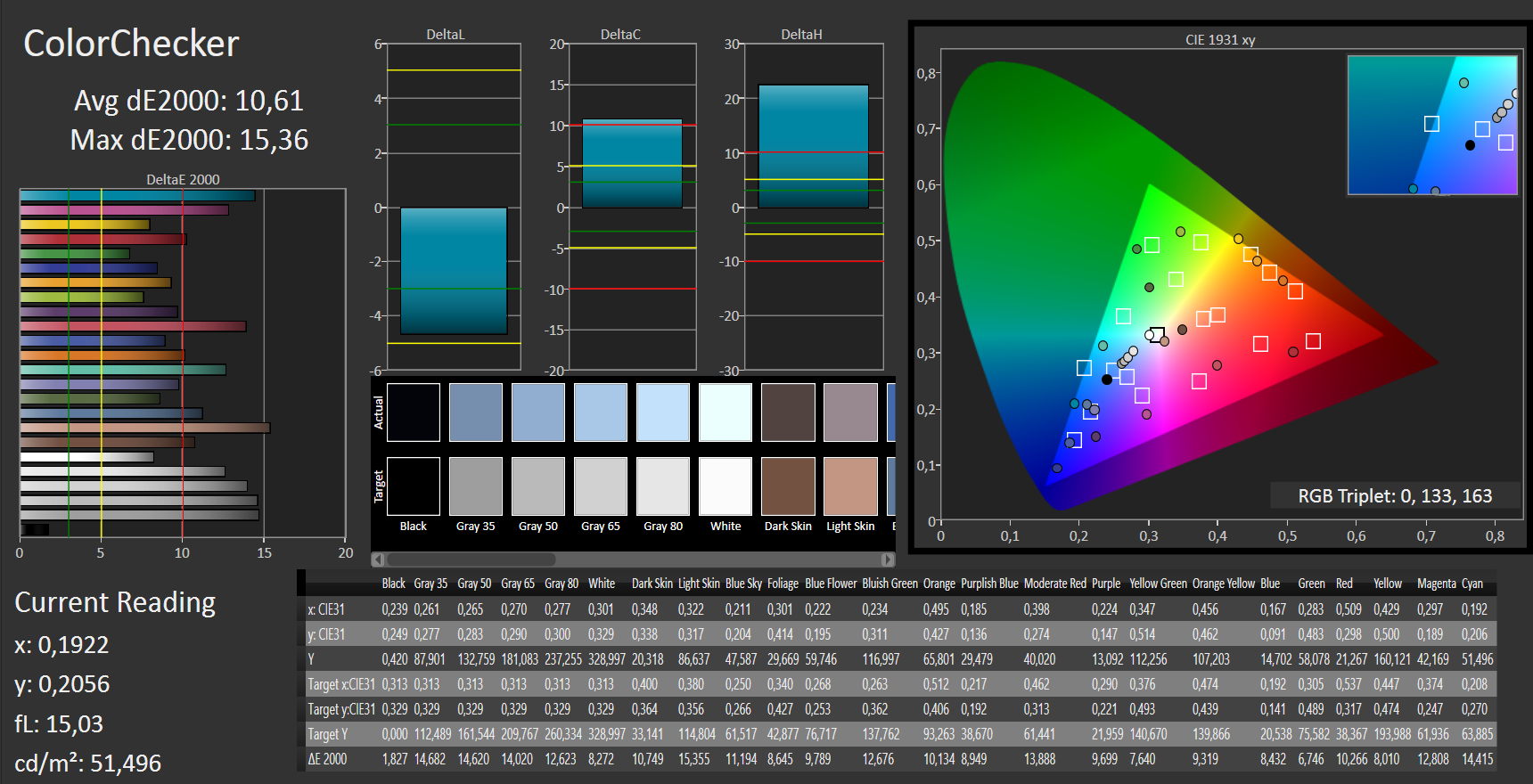Pick the Actual swatch for Light Skin
The height and width of the screenshot is (784, 1533).
click(850, 412)
